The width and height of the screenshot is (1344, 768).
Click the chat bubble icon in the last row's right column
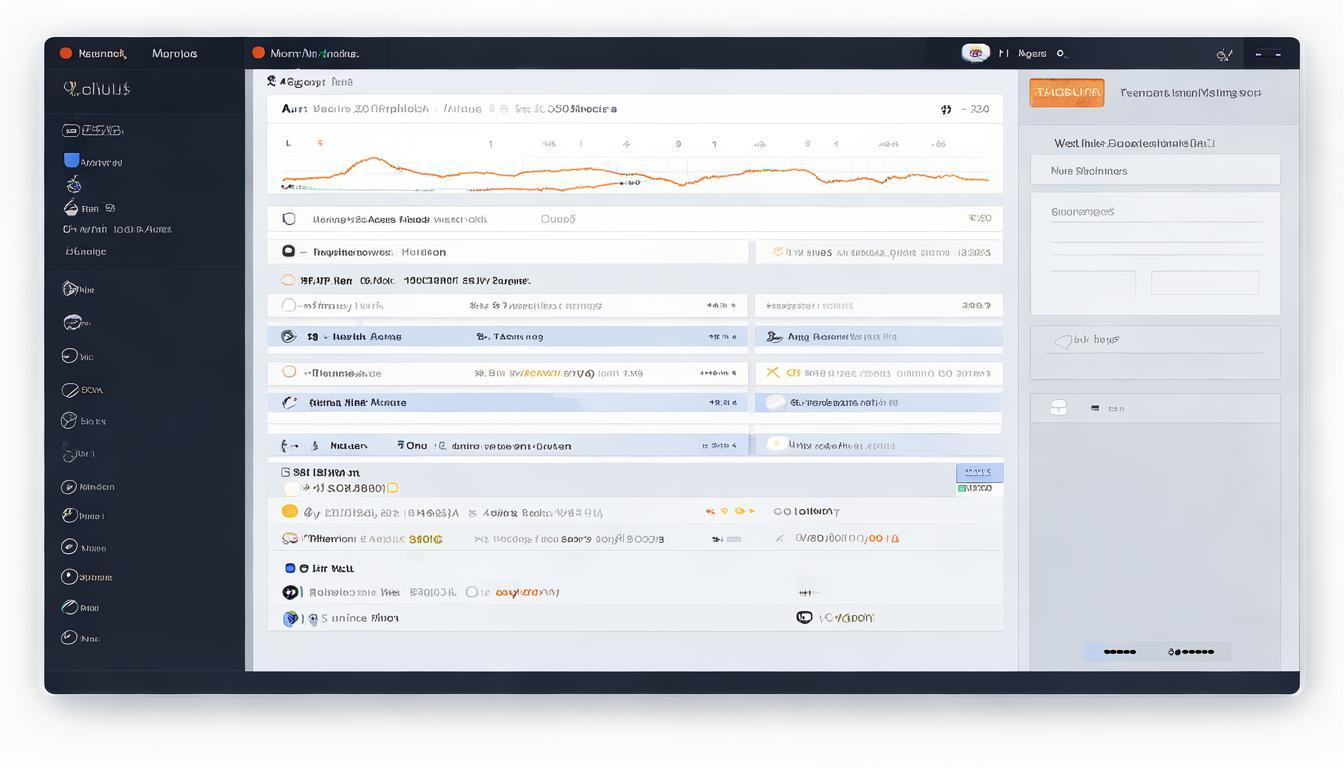[x=804, y=618]
